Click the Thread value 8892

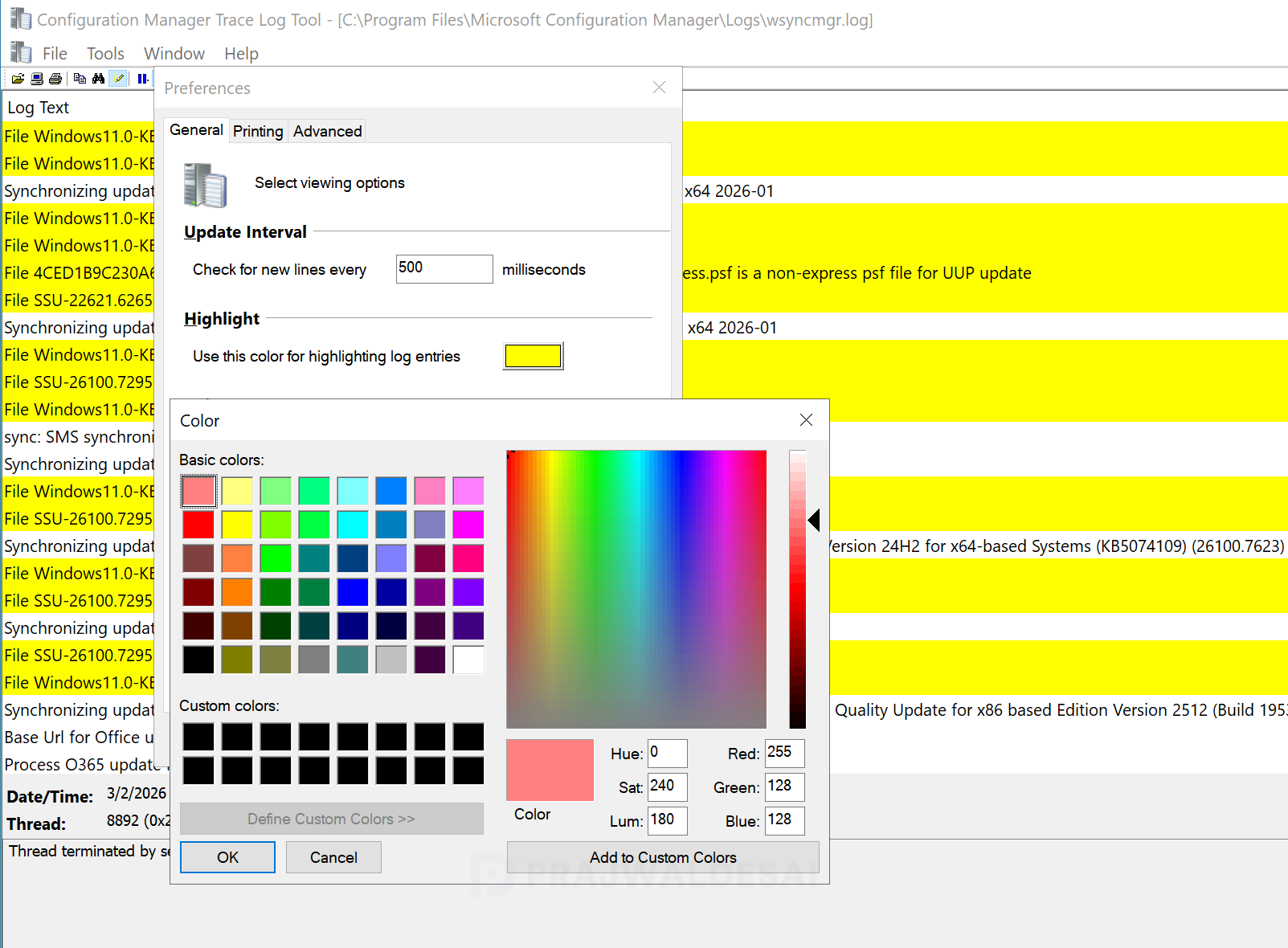[x=138, y=821]
